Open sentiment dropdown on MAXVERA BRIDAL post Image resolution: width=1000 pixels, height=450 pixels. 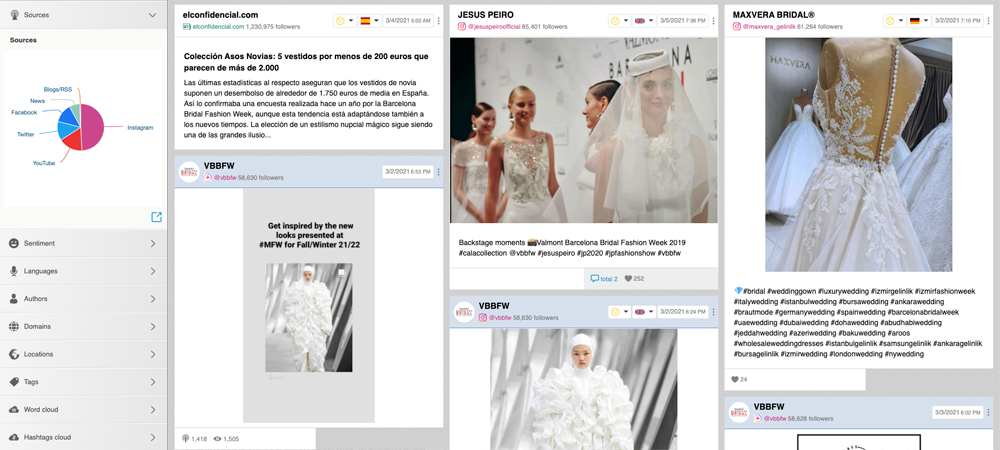[895, 20]
